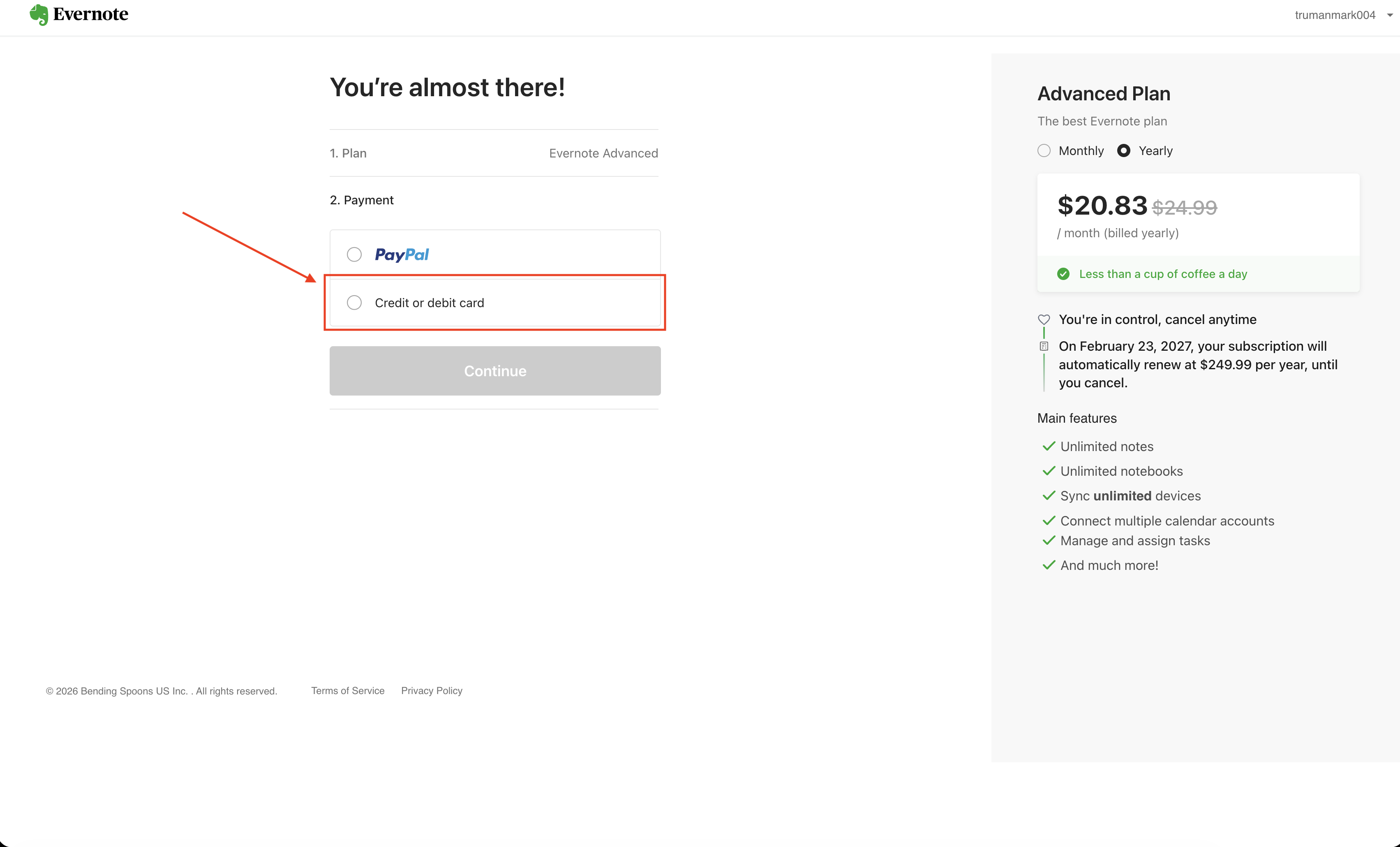Open the 1. Plan step row
Viewport: 1400px width, 847px height.
(x=348, y=153)
